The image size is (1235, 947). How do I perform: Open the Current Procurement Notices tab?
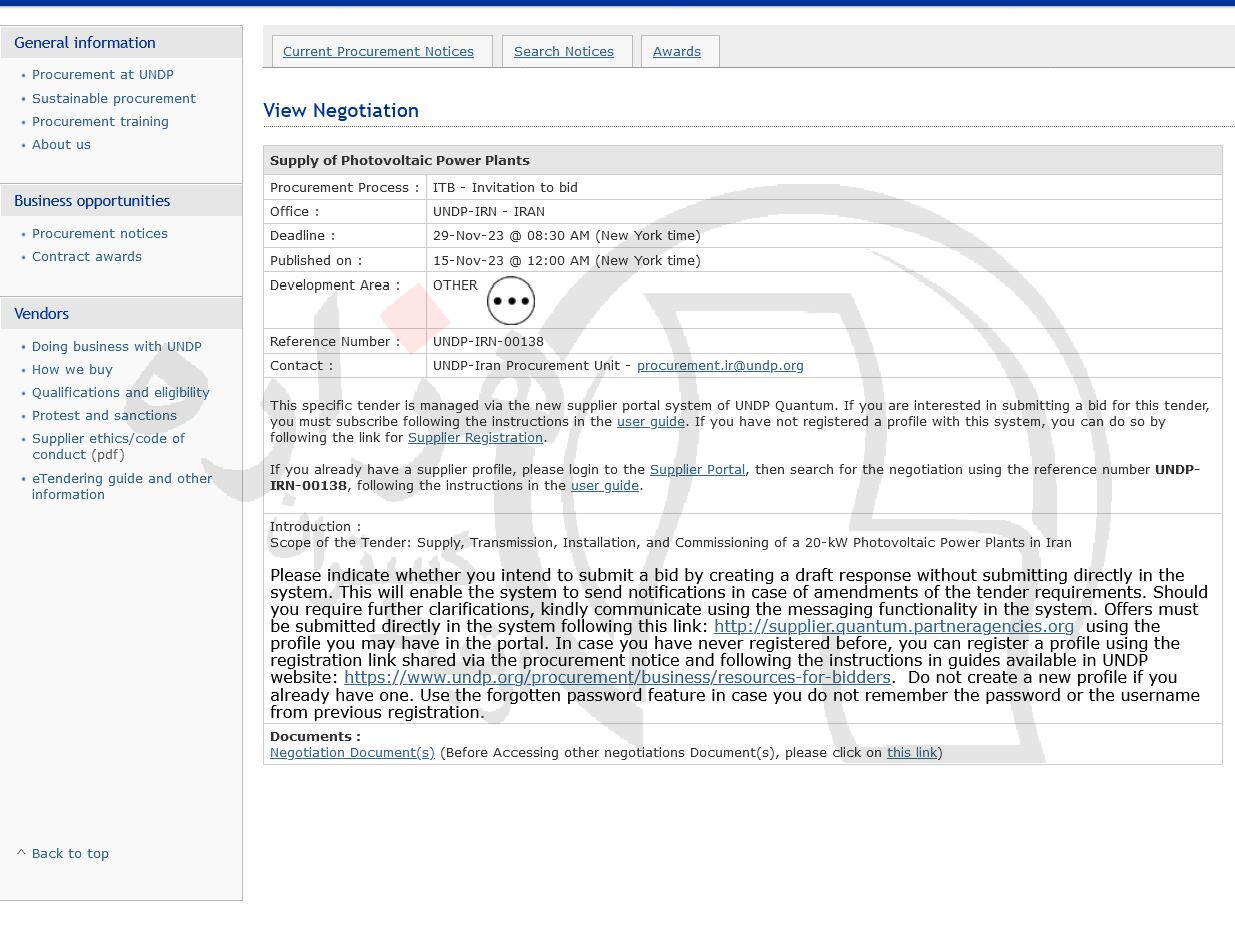378,52
